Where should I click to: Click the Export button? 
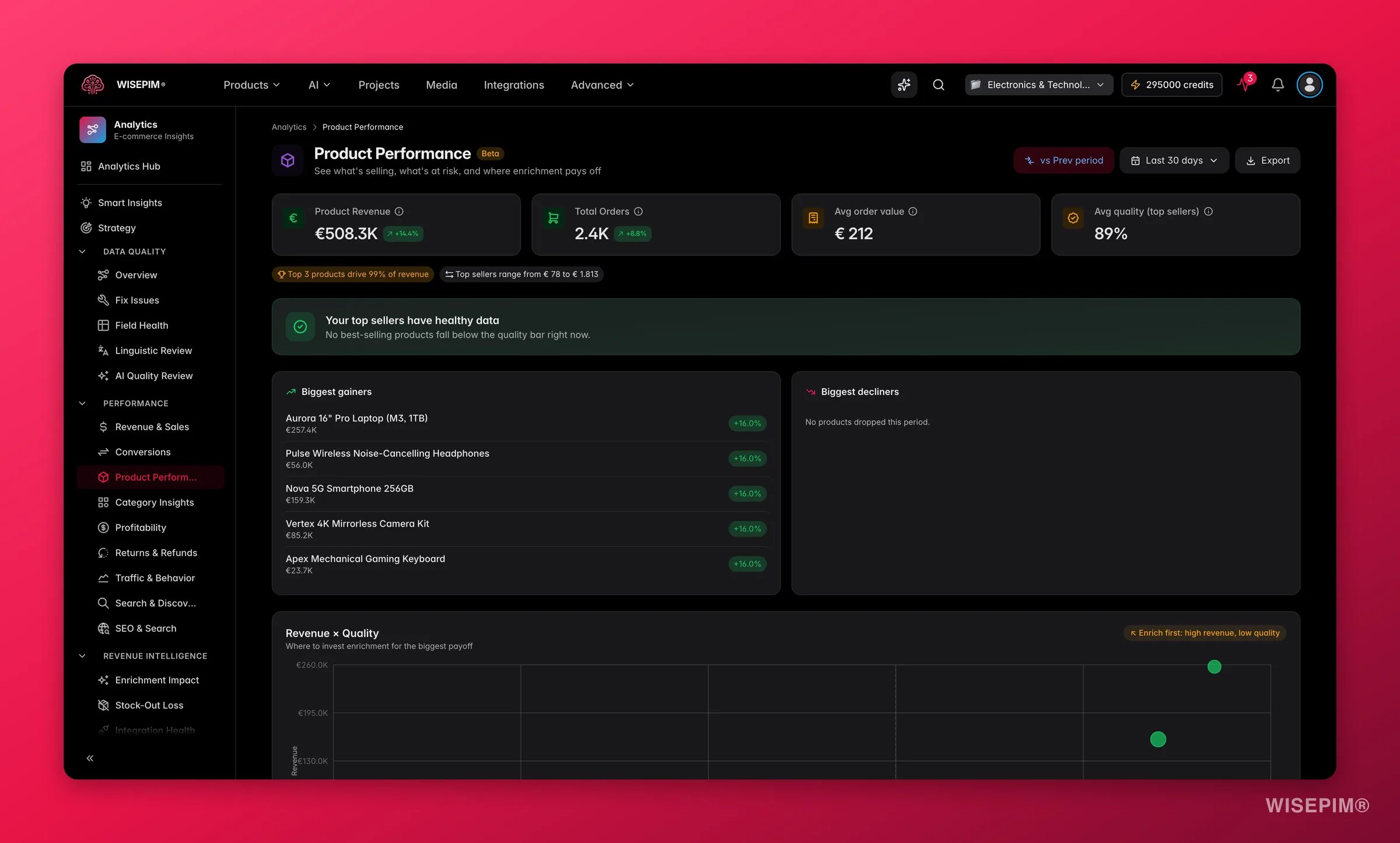click(x=1267, y=160)
